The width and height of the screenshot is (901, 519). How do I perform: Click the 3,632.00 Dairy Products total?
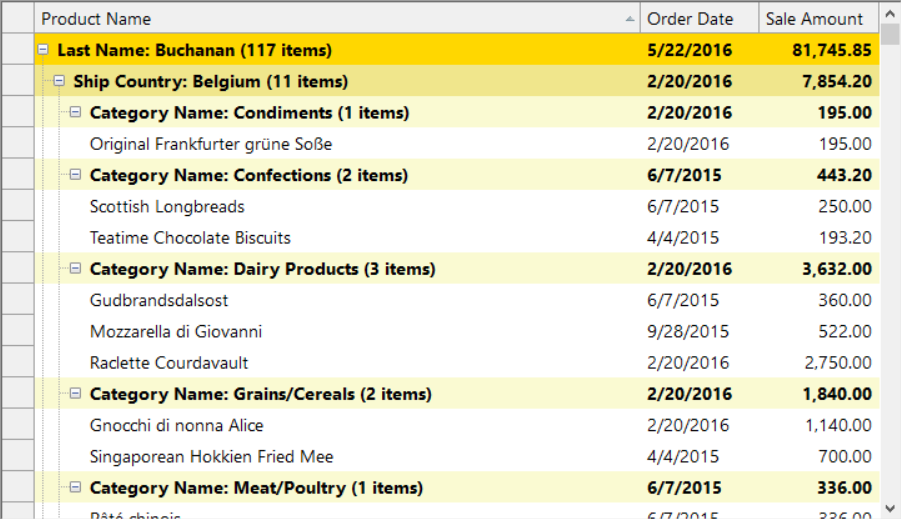(837, 269)
